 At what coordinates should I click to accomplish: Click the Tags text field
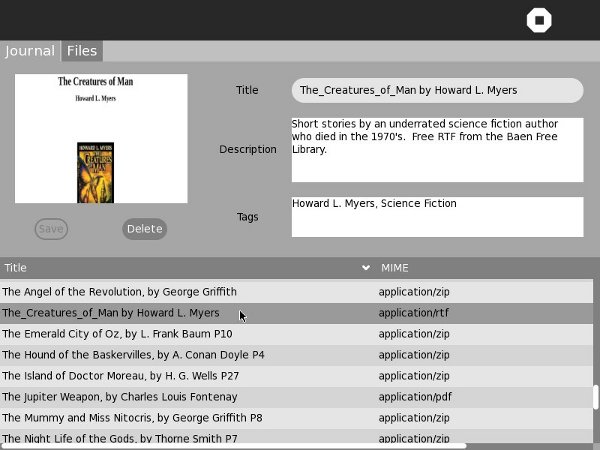tap(437, 216)
